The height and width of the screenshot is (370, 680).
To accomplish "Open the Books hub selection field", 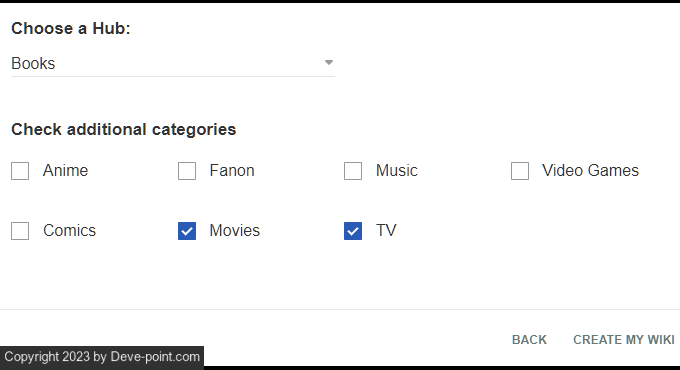I will pos(173,63).
